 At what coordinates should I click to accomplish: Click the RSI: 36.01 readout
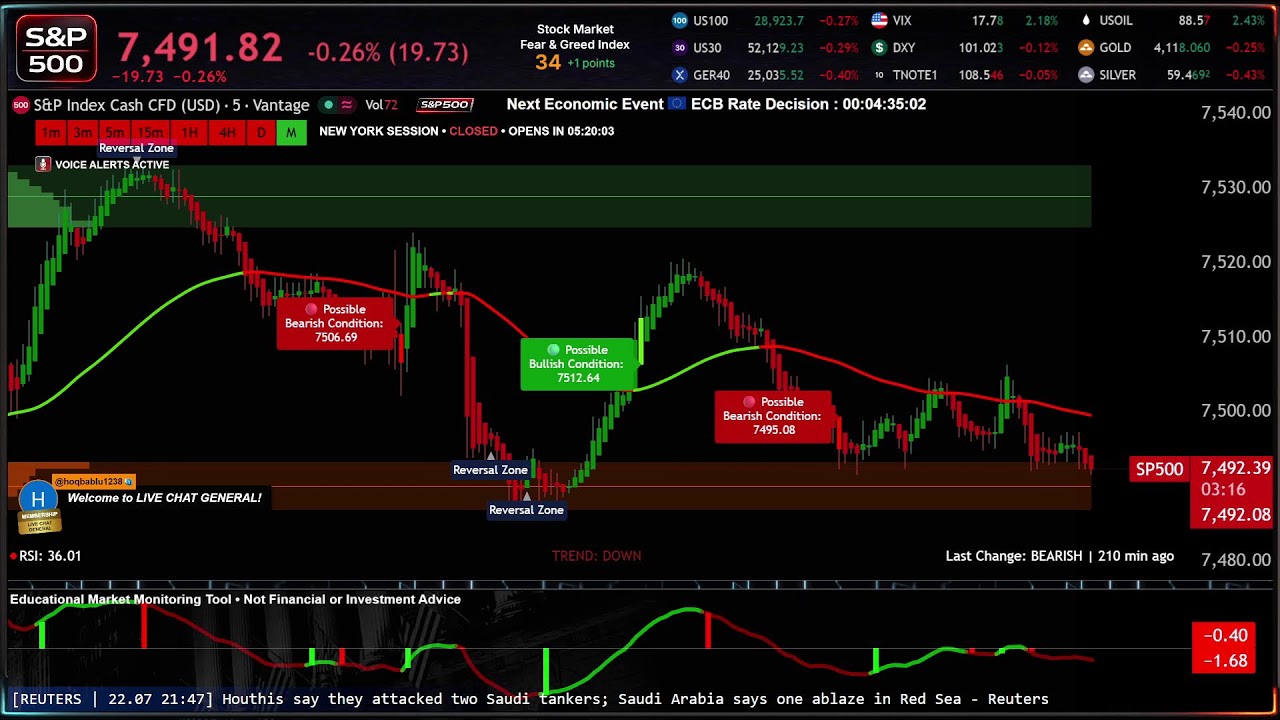50,556
